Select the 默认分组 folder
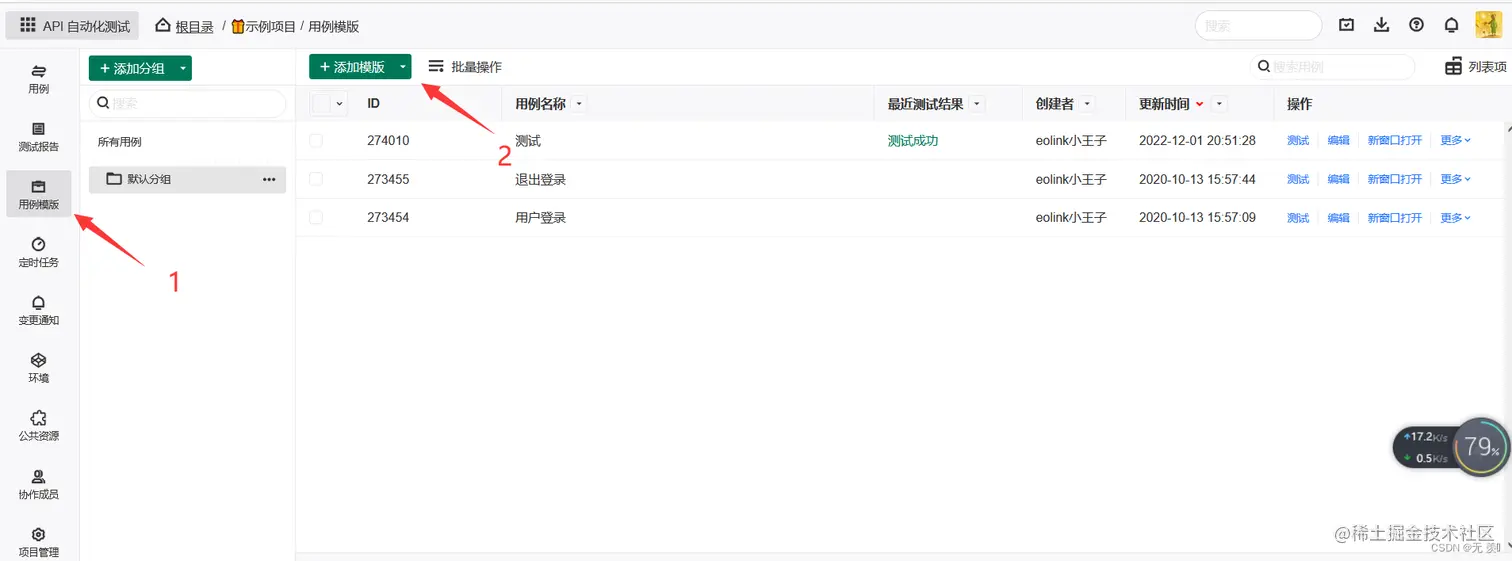This screenshot has width=1512, height=561. coord(188,179)
